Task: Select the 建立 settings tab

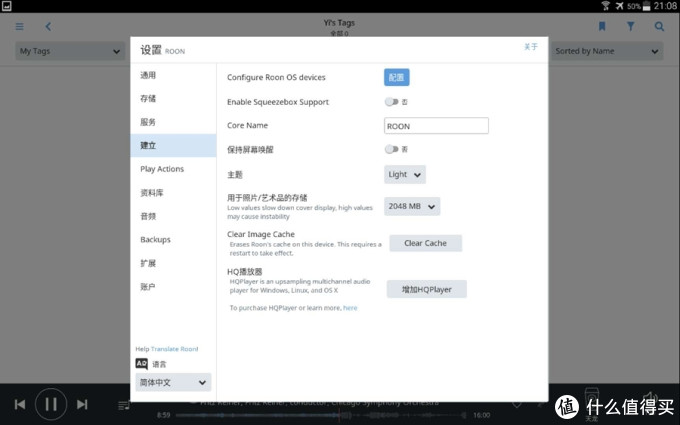Action: 173,145
